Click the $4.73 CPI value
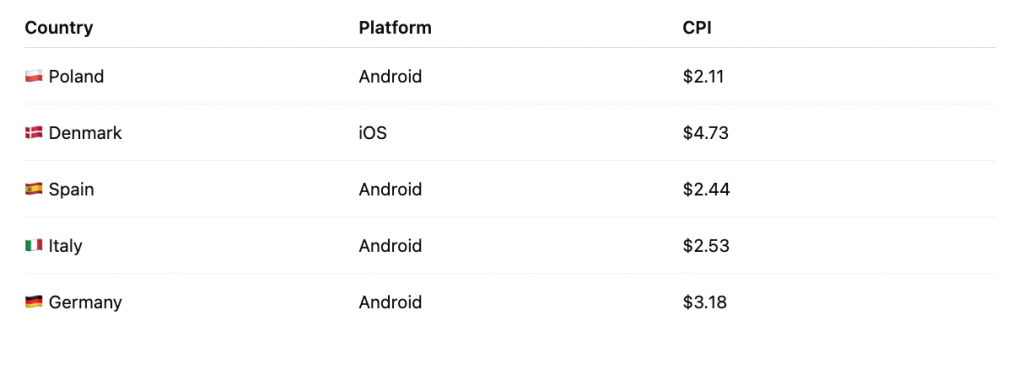The height and width of the screenshot is (369, 1024). 705,133
